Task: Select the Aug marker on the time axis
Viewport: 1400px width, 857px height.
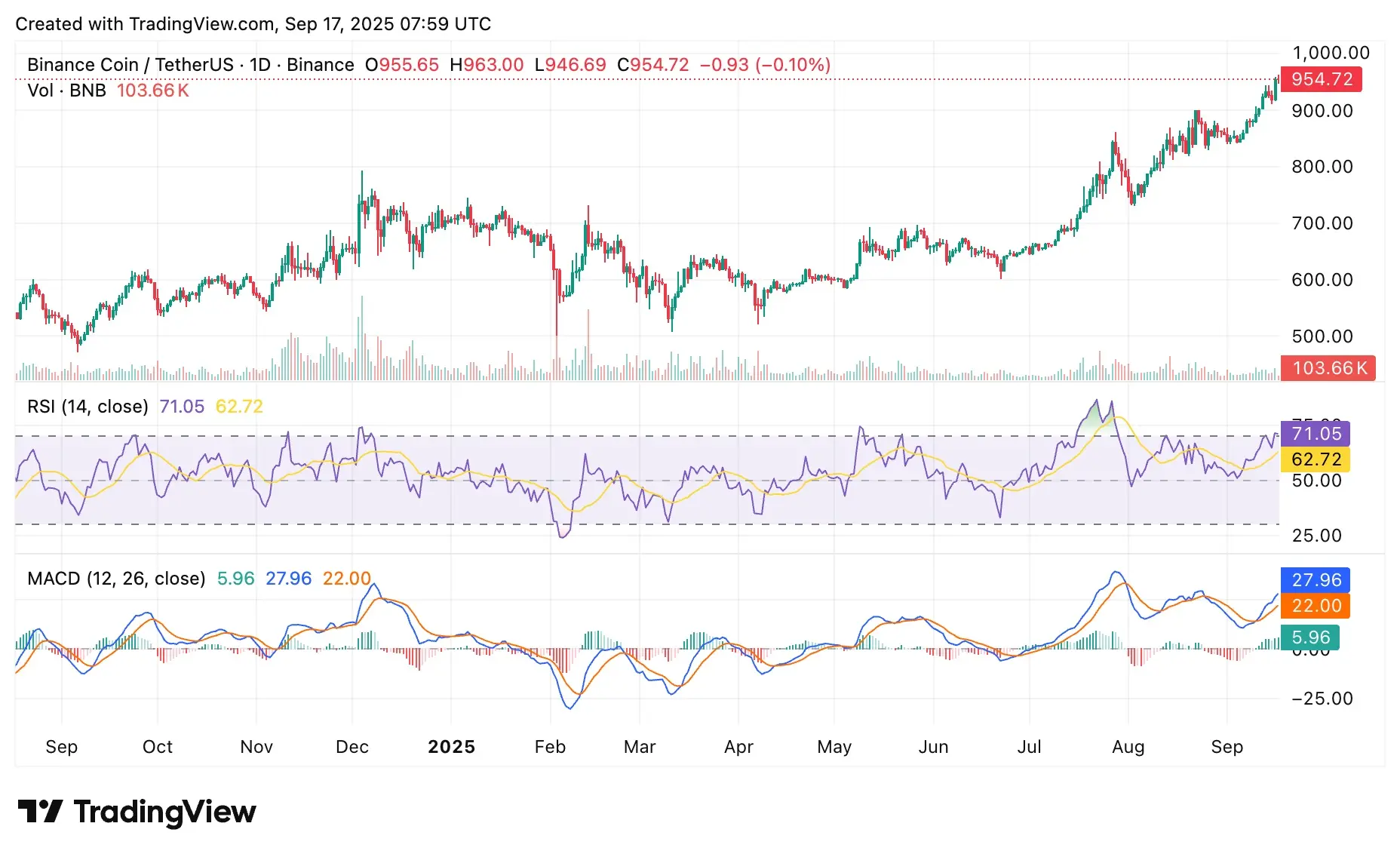Action: pos(1128,747)
